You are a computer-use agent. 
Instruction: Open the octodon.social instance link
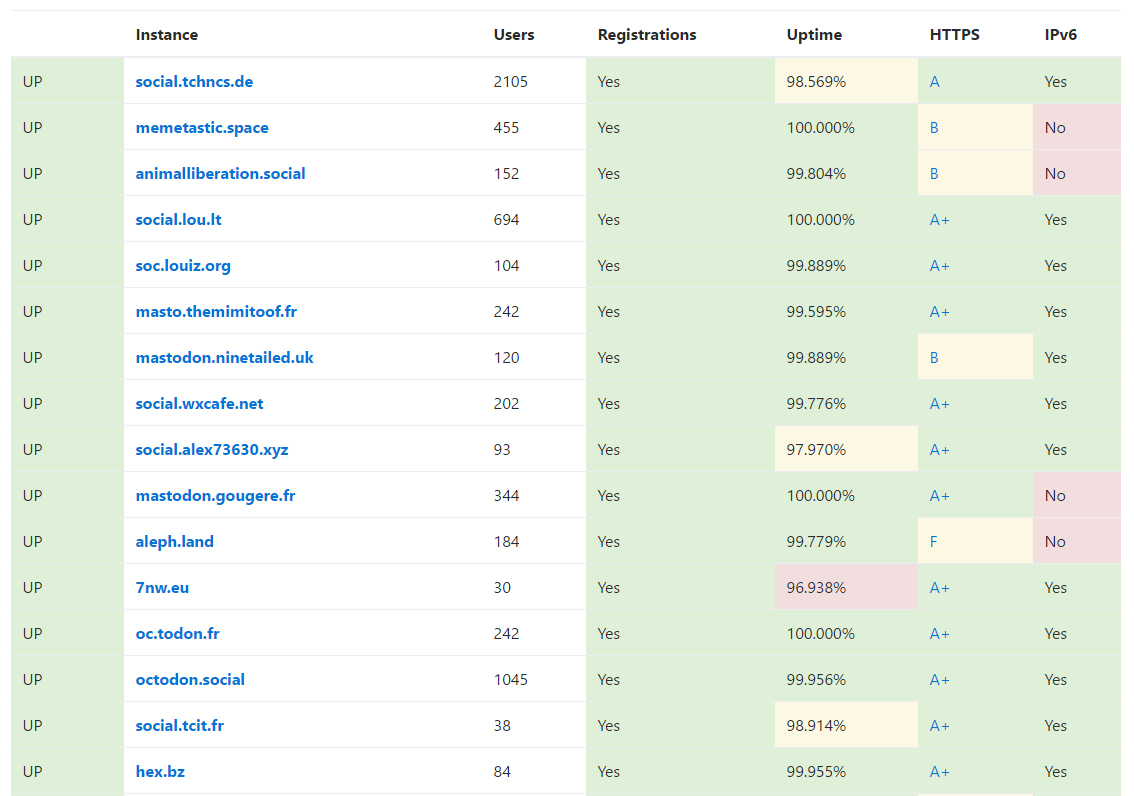point(190,679)
